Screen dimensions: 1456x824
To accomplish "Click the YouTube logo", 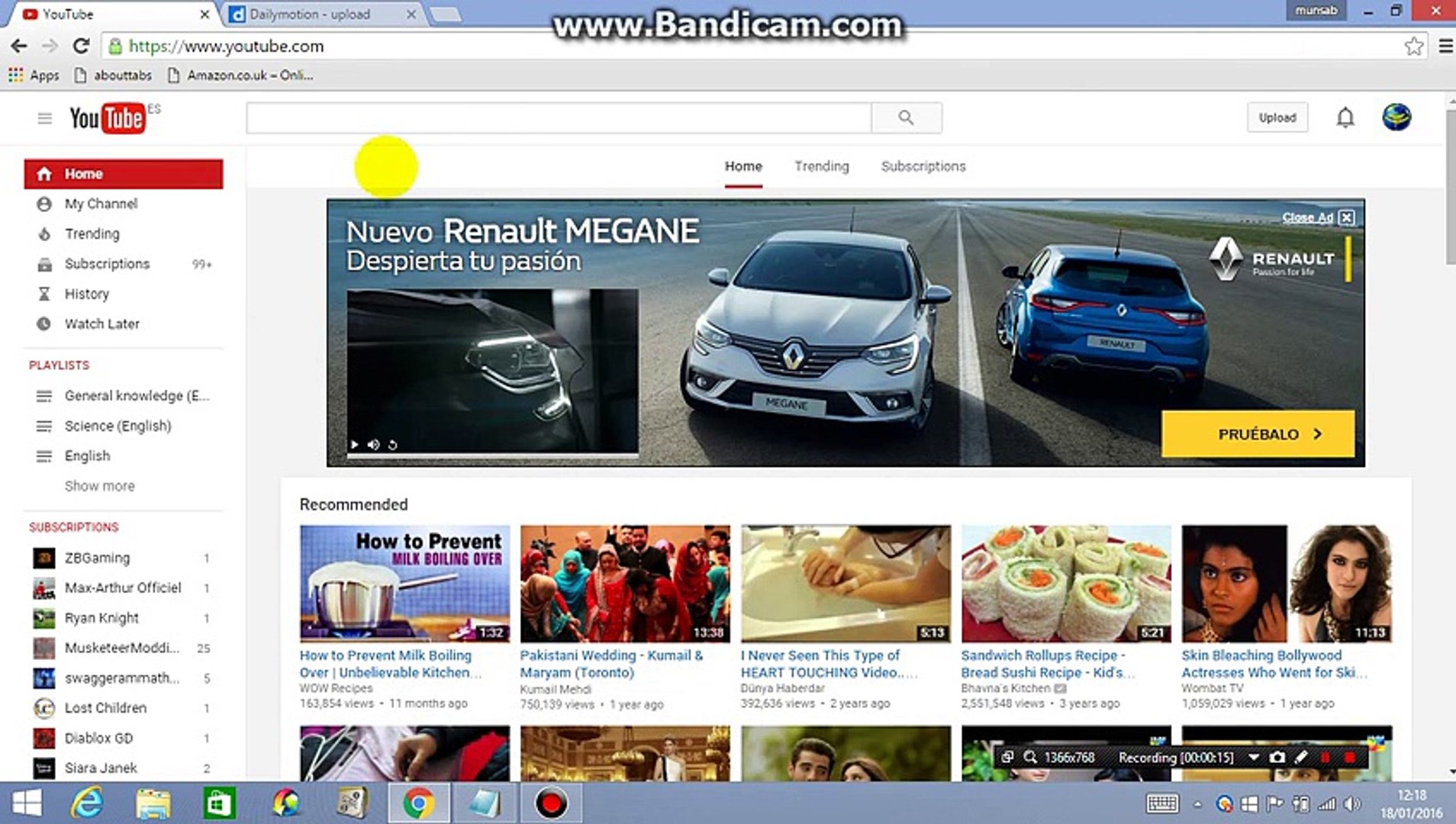I will [x=108, y=117].
